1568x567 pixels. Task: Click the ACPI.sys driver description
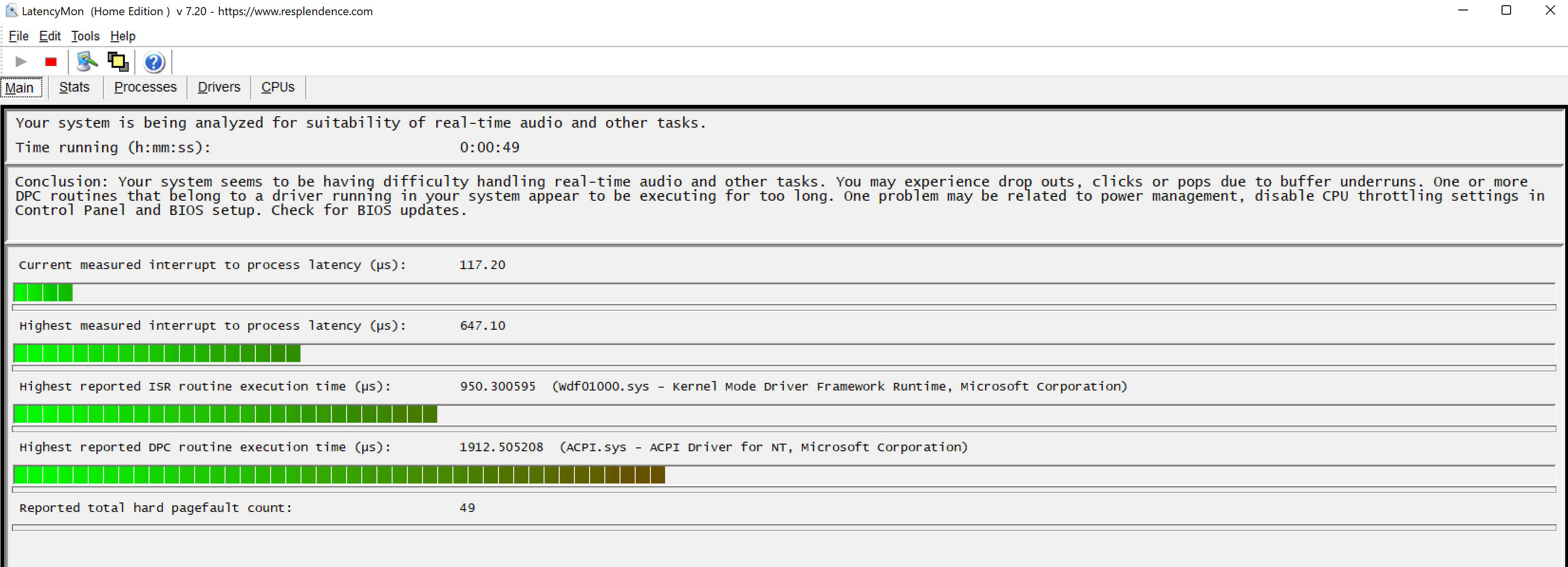click(763, 447)
